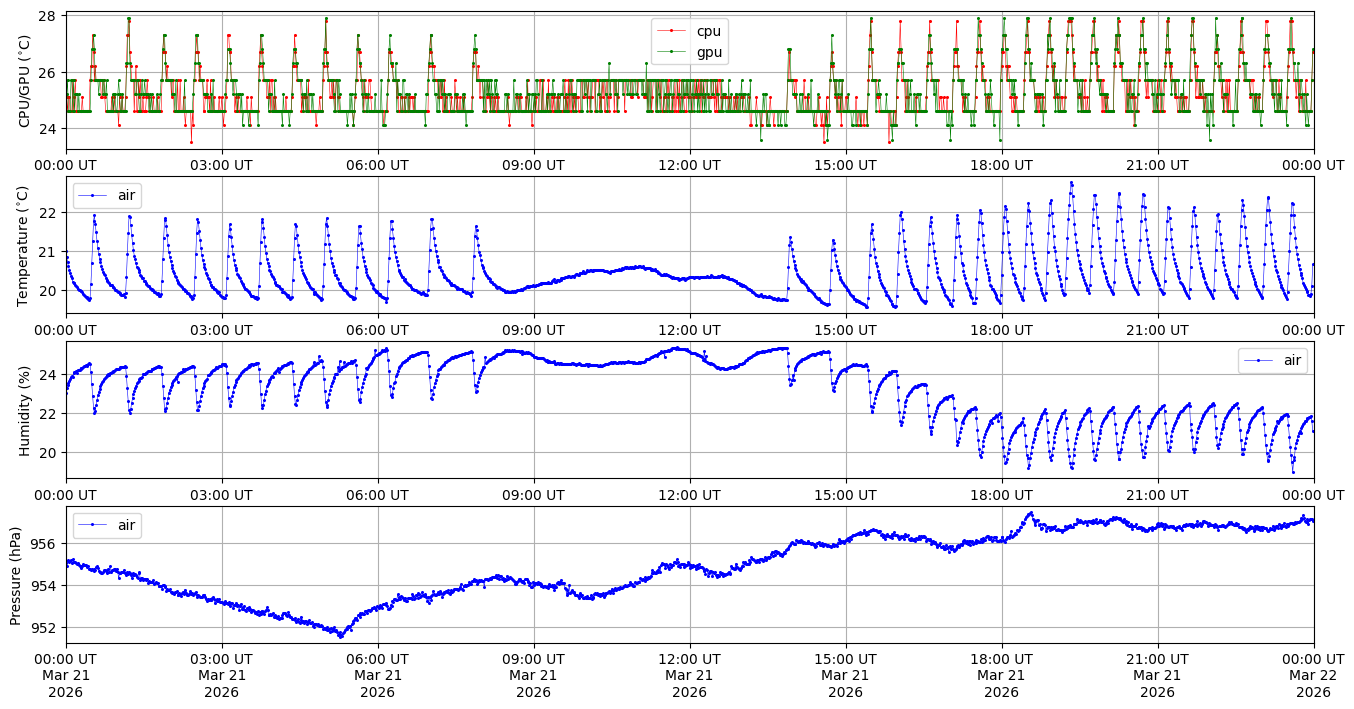Click the lowest point of the pressure curve
This screenshot has width=1354, height=709.
(x=340, y=636)
